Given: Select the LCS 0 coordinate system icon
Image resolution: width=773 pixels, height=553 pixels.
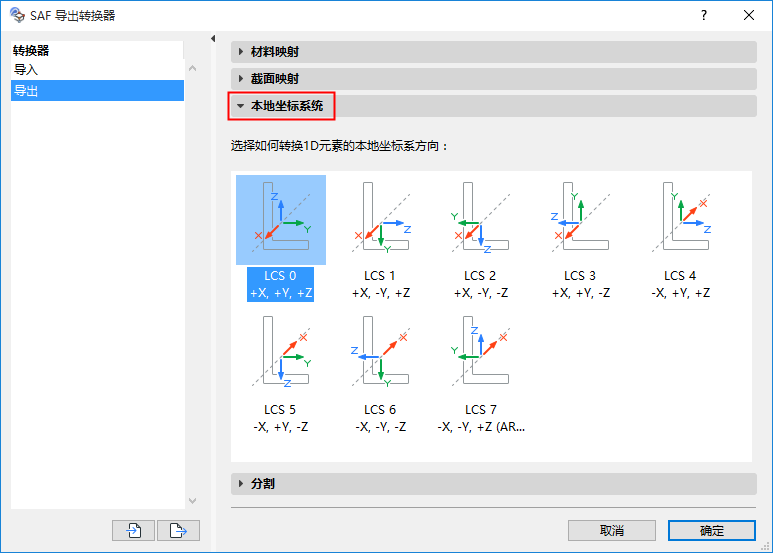Looking at the screenshot, I should click(281, 220).
